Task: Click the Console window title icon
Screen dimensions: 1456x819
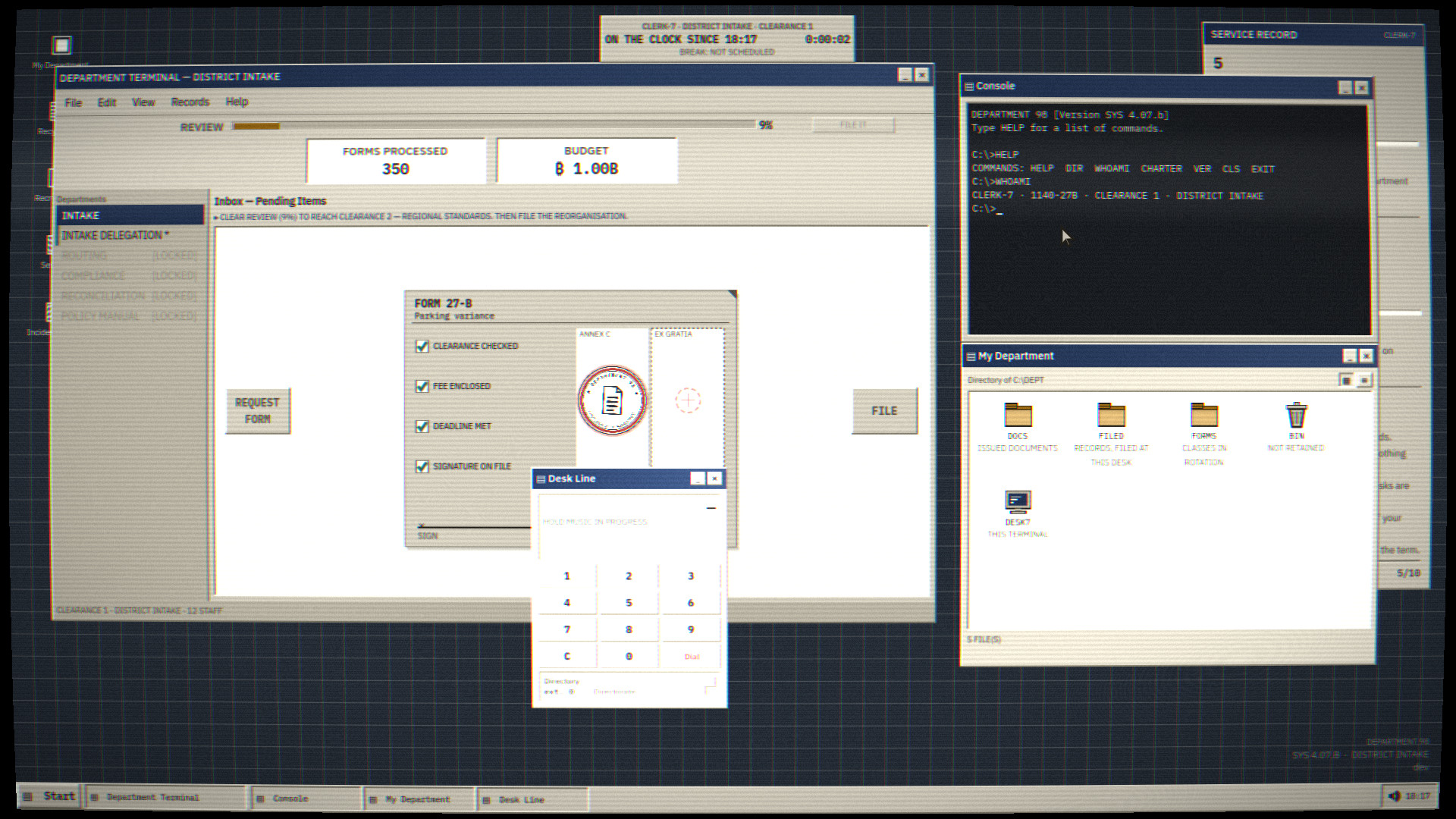Action: pyautogui.click(x=969, y=86)
